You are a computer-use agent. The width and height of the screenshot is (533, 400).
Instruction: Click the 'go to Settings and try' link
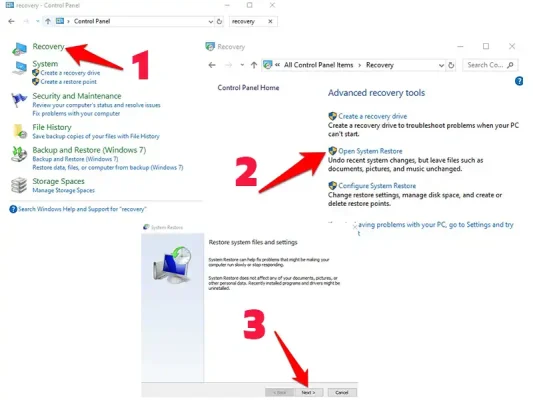[436, 225]
